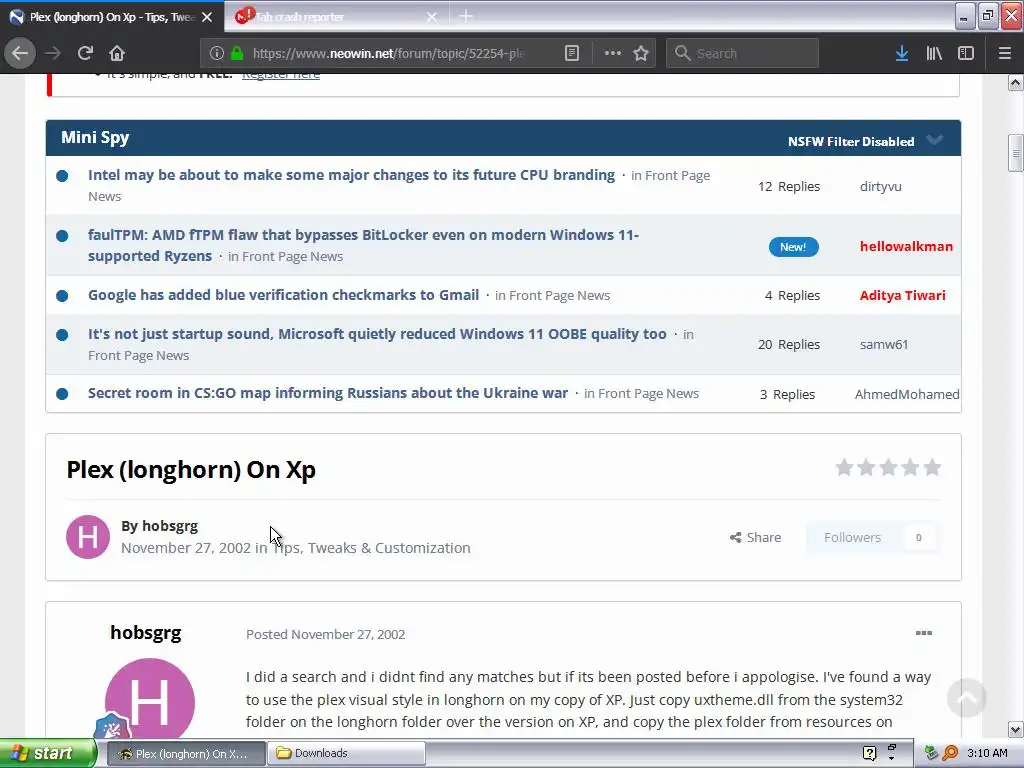Viewport: 1024px width, 768px height.
Task: Open the Register here link
Action: pyautogui.click(x=281, y=74)
